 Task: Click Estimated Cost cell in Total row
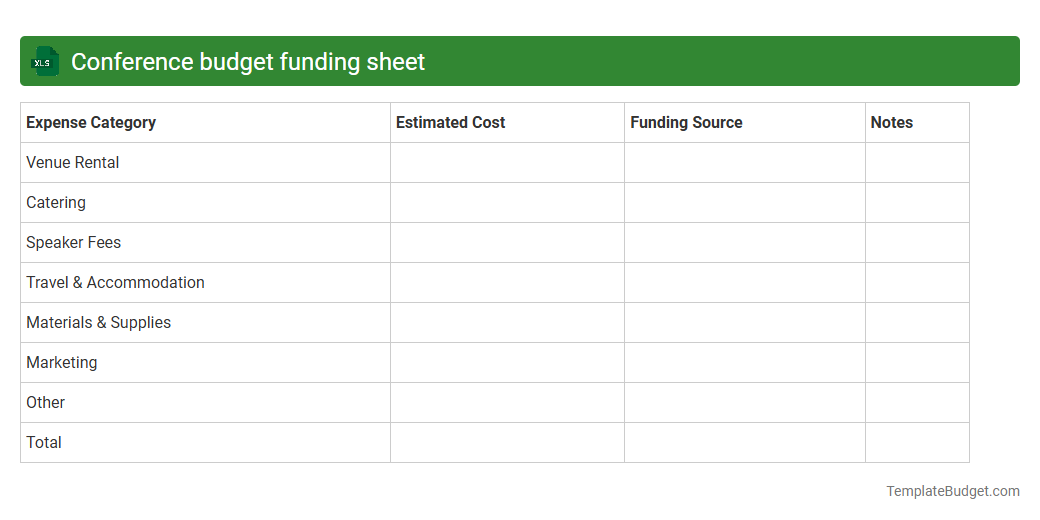coord(507,442)
